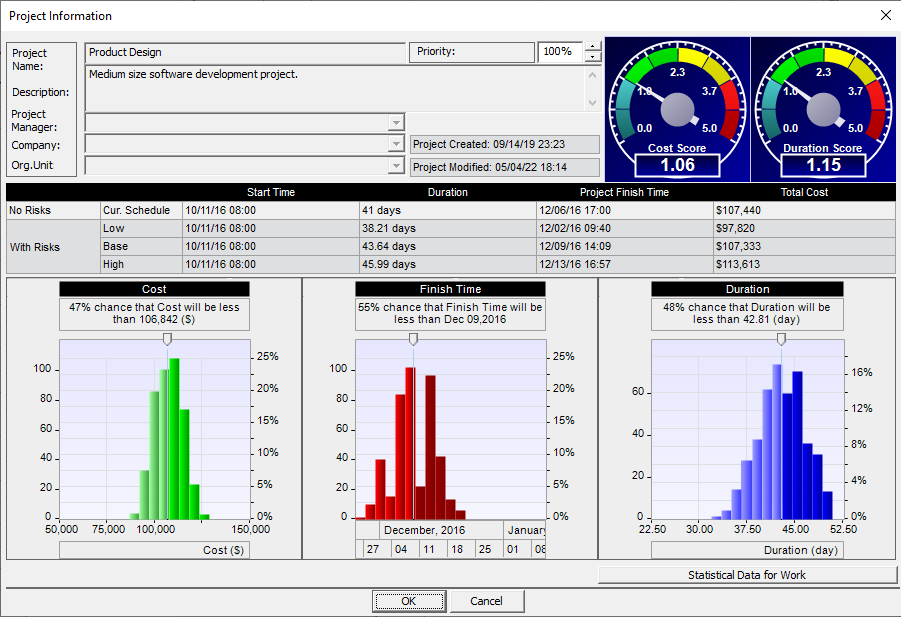Click the Cancel button
The width and height of the screenshot is (901, 617).
(486, 601)
